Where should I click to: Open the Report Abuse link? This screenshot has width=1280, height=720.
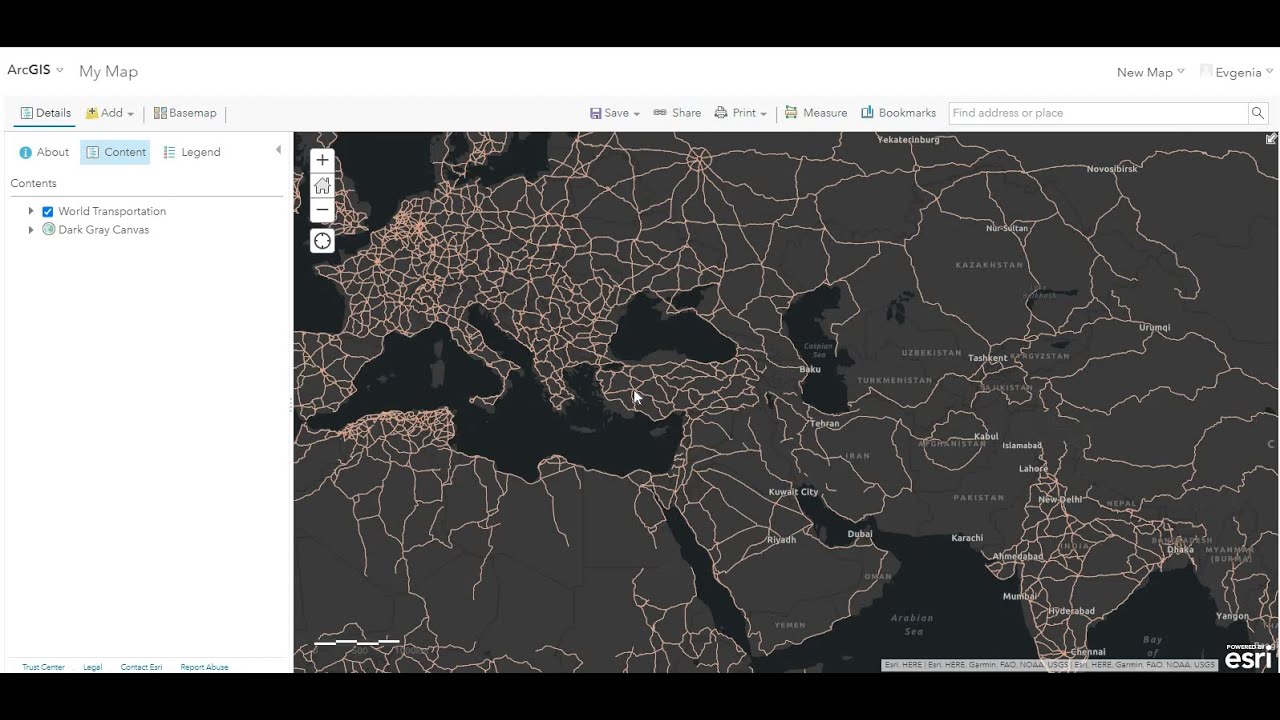(204, 667)
